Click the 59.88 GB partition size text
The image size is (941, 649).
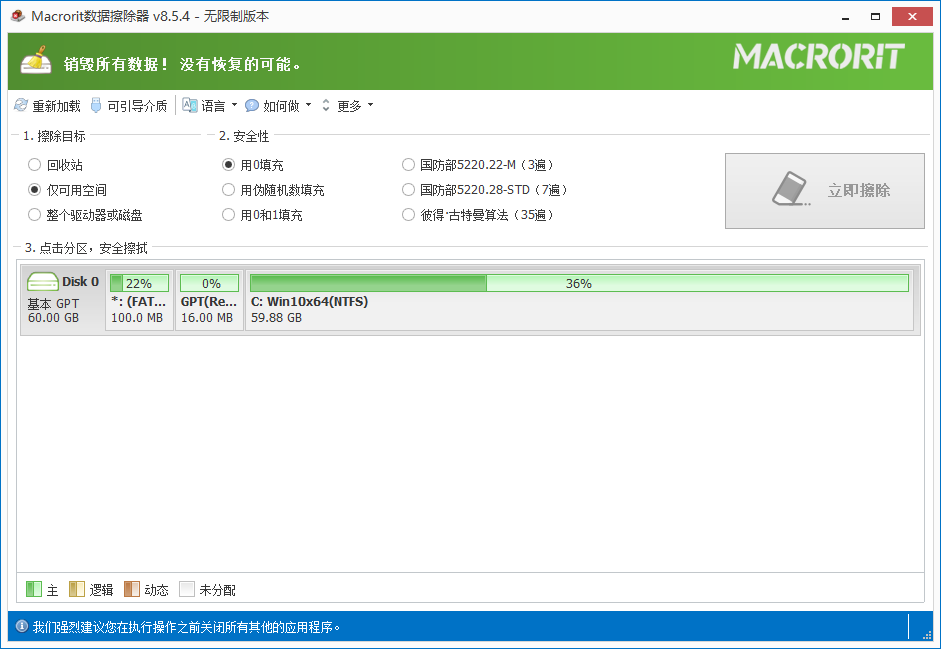[x=277, y=318]
